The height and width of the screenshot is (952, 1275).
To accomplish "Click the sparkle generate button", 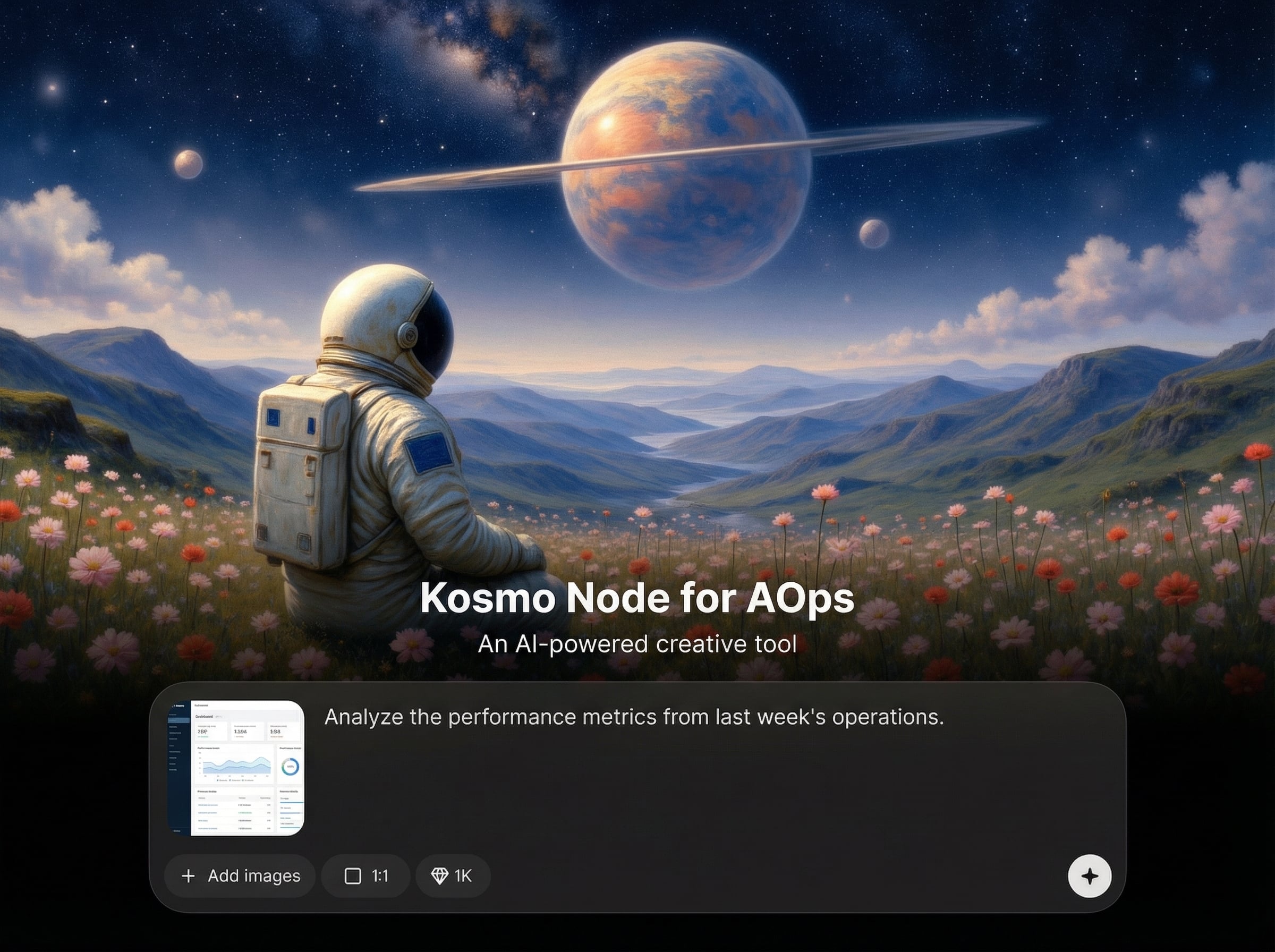I will [1089, 876].
